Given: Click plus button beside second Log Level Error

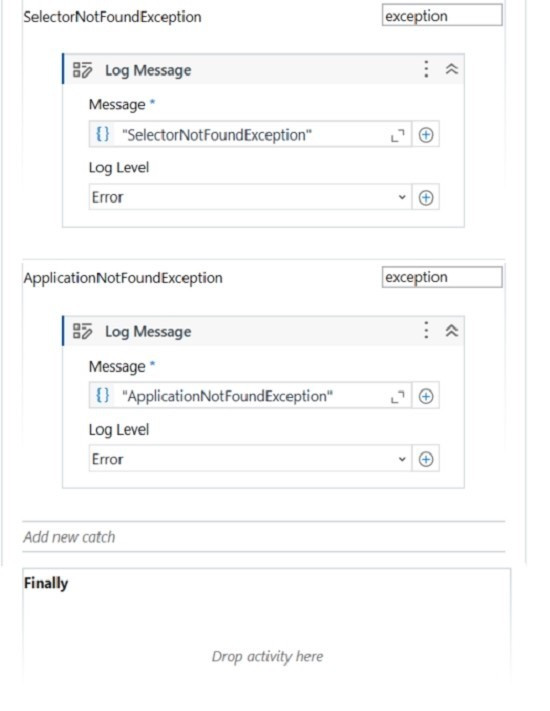Looking at the screenshot, I should [426, 459].
